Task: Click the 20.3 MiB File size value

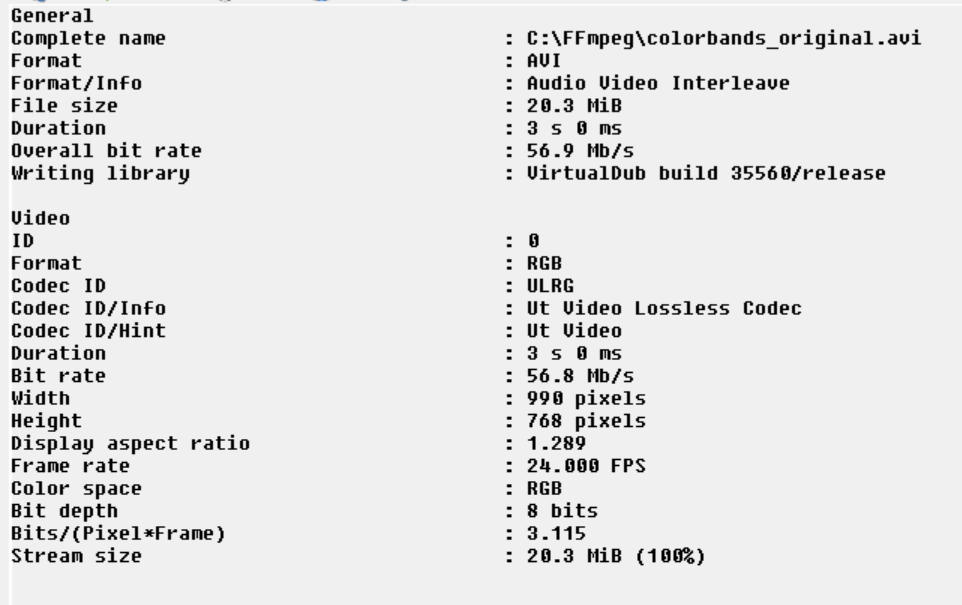Action: [569, 105]
